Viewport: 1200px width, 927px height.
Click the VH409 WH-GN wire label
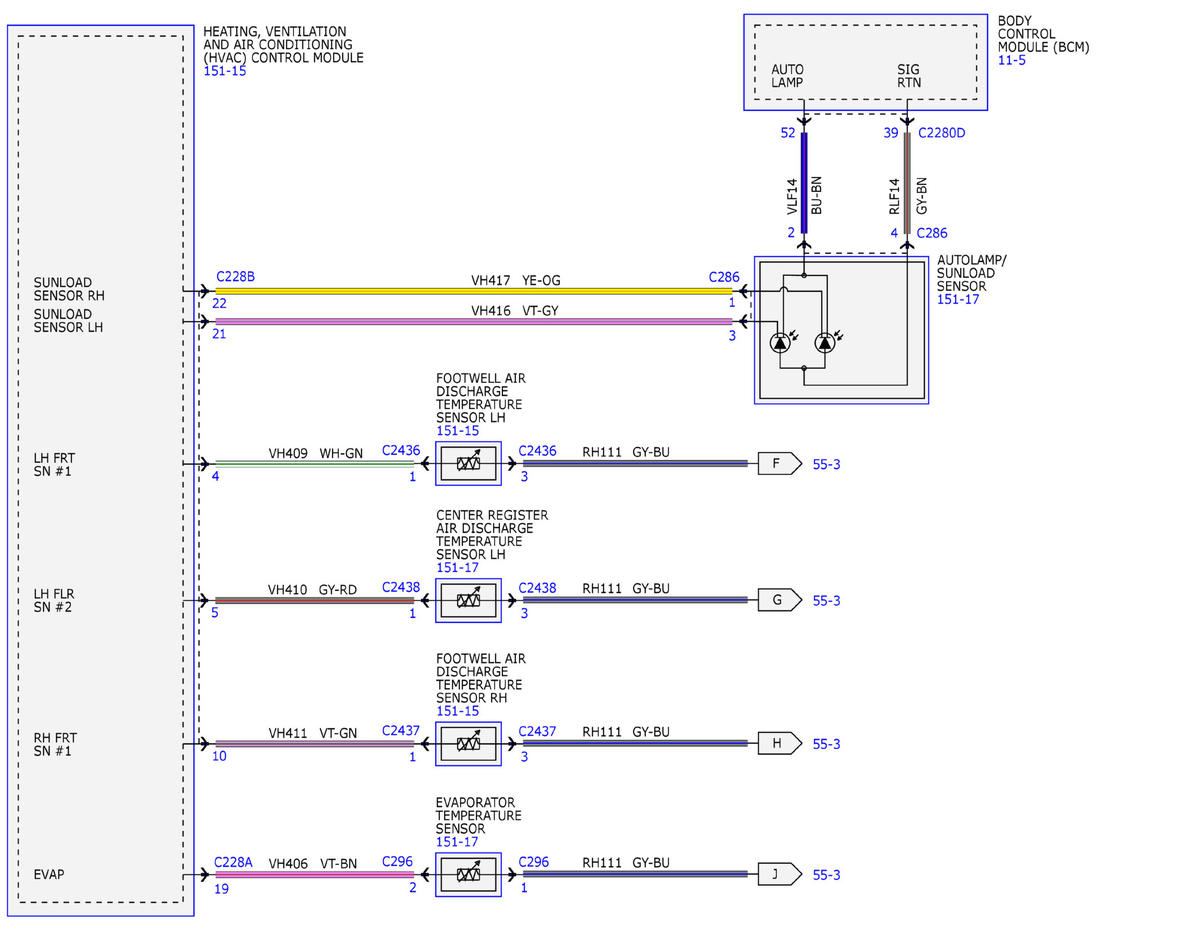[315, 452]
